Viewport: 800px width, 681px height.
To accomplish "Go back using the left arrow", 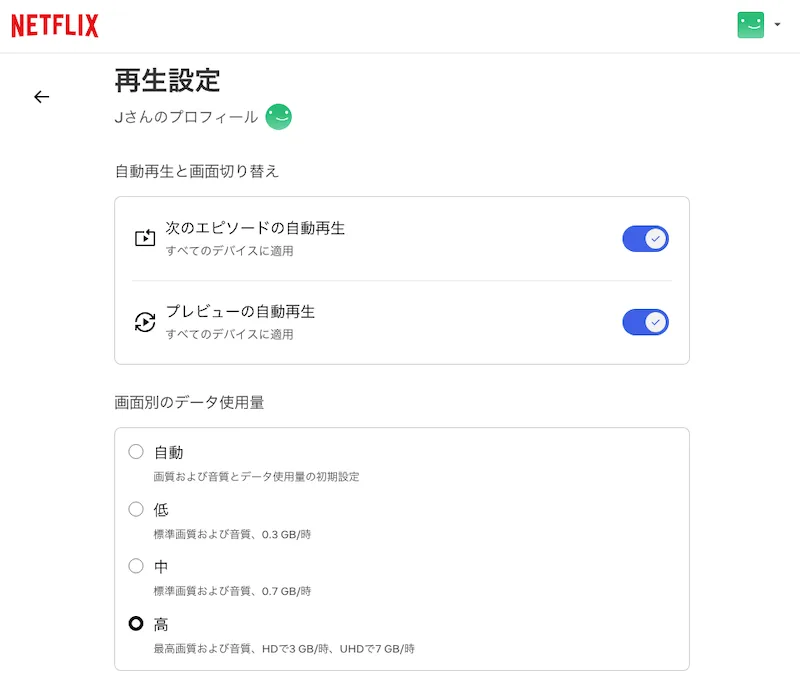I will [41, 96].
